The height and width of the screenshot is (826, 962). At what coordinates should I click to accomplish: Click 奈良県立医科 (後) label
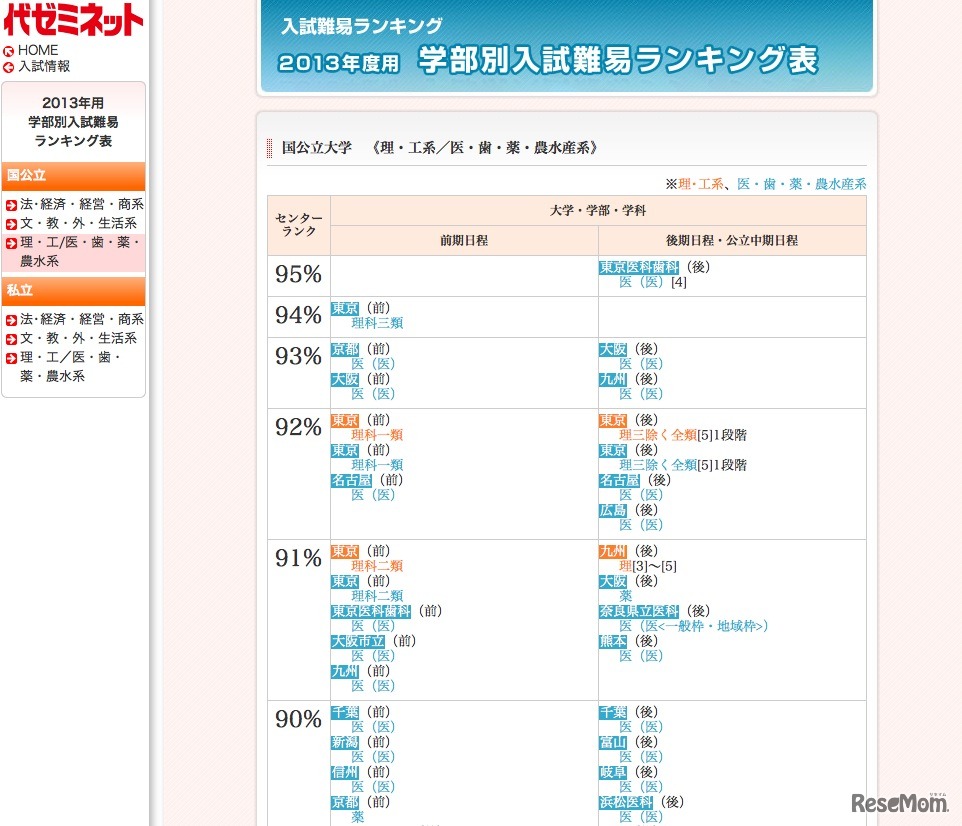click(639, 611)
